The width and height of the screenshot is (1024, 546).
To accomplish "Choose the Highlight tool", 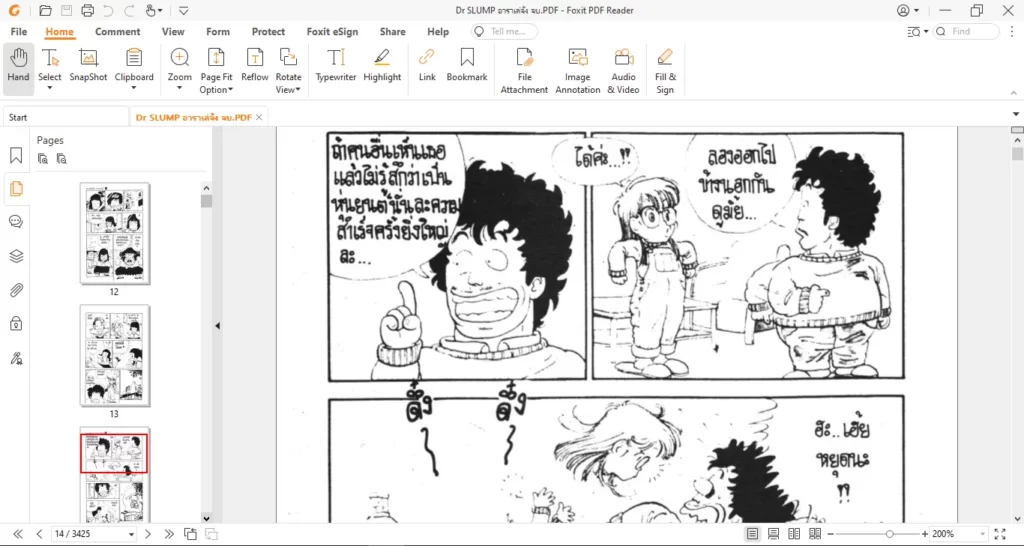I will [x=382, y=65].
